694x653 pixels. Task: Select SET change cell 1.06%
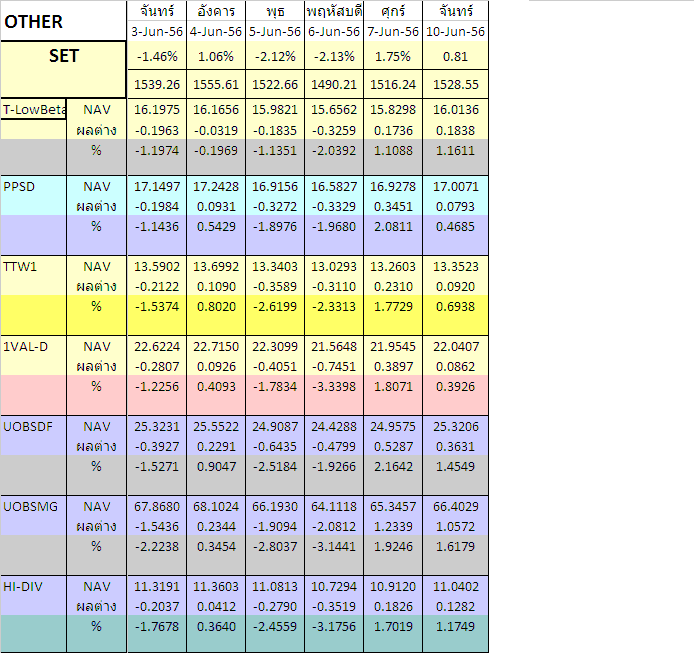coord(216,56)
